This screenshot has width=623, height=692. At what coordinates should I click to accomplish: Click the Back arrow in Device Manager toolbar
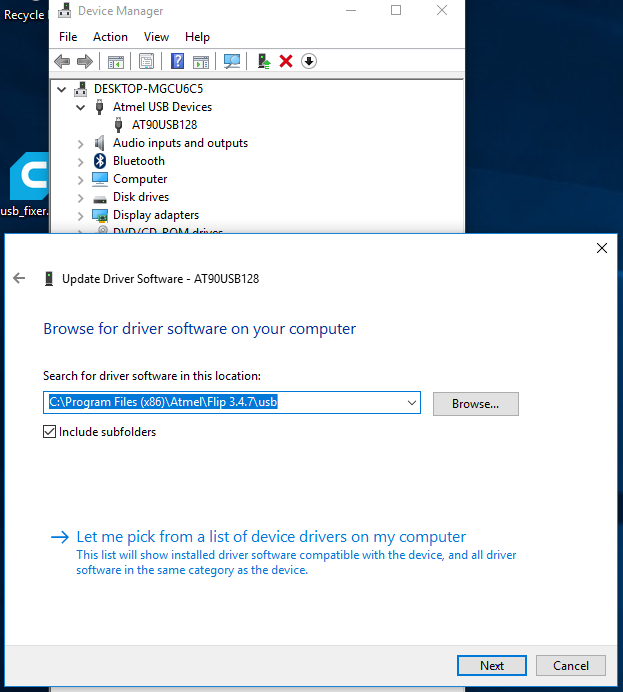pos(62,61)
